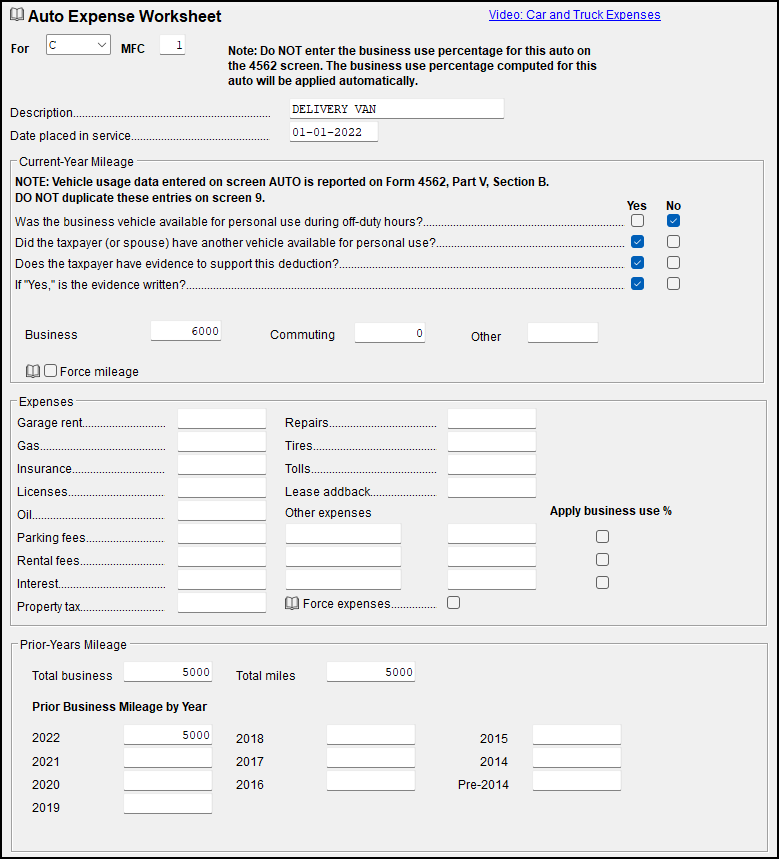The width and height of the screenshot is (779, 859).
Task: Select first Other expenses amount field
Action: click(492, 534)
